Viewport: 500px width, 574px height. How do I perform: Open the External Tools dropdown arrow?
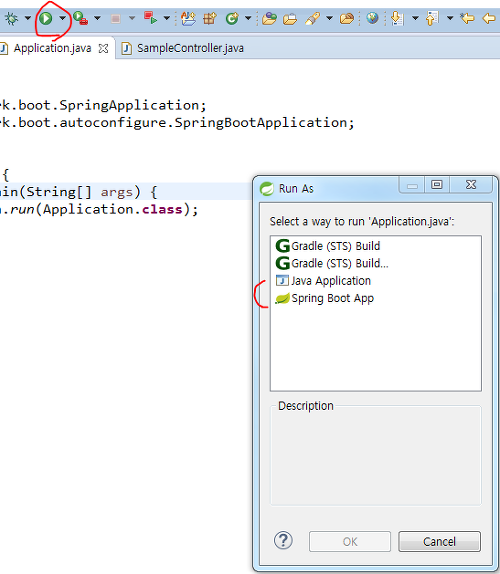tap(97, 18)
